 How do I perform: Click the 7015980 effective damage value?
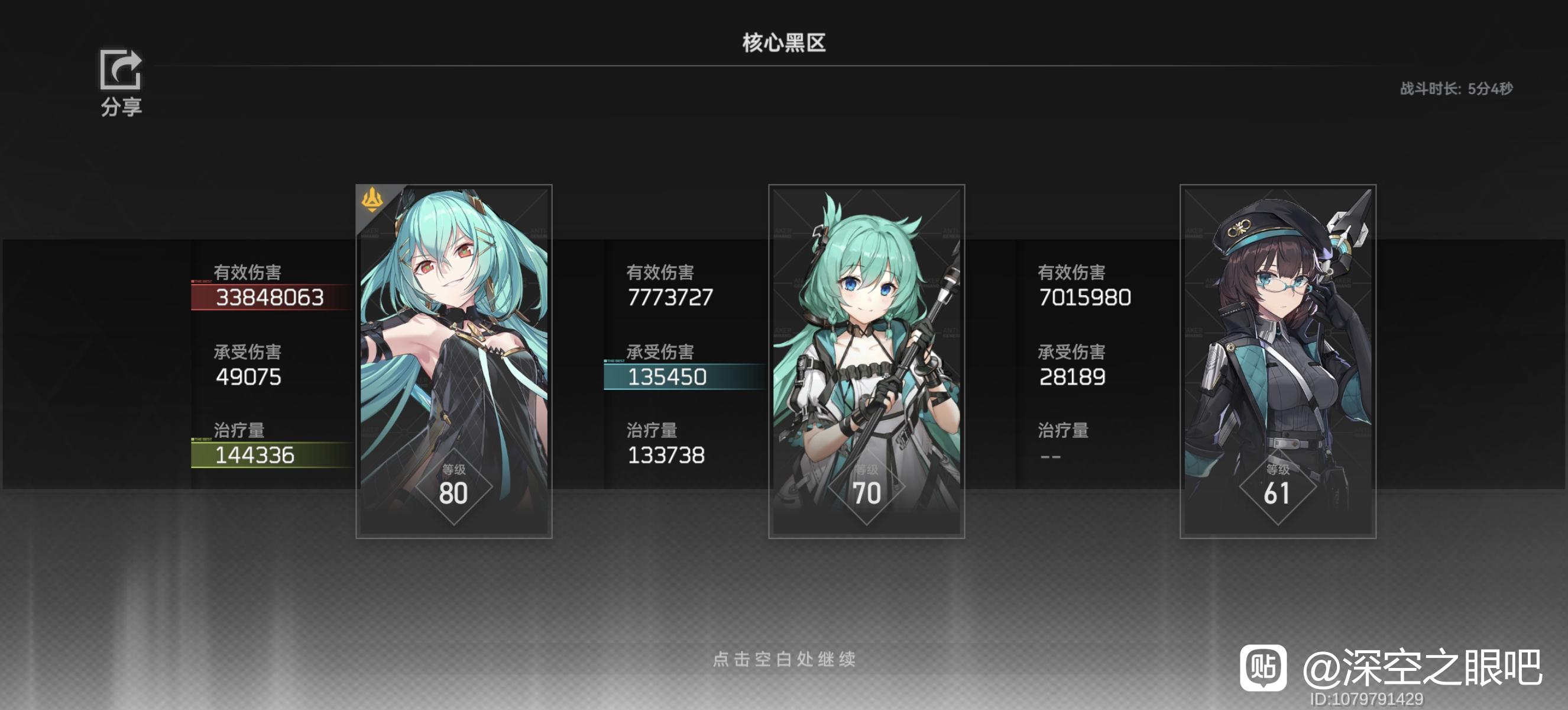tap(1085, 297)
